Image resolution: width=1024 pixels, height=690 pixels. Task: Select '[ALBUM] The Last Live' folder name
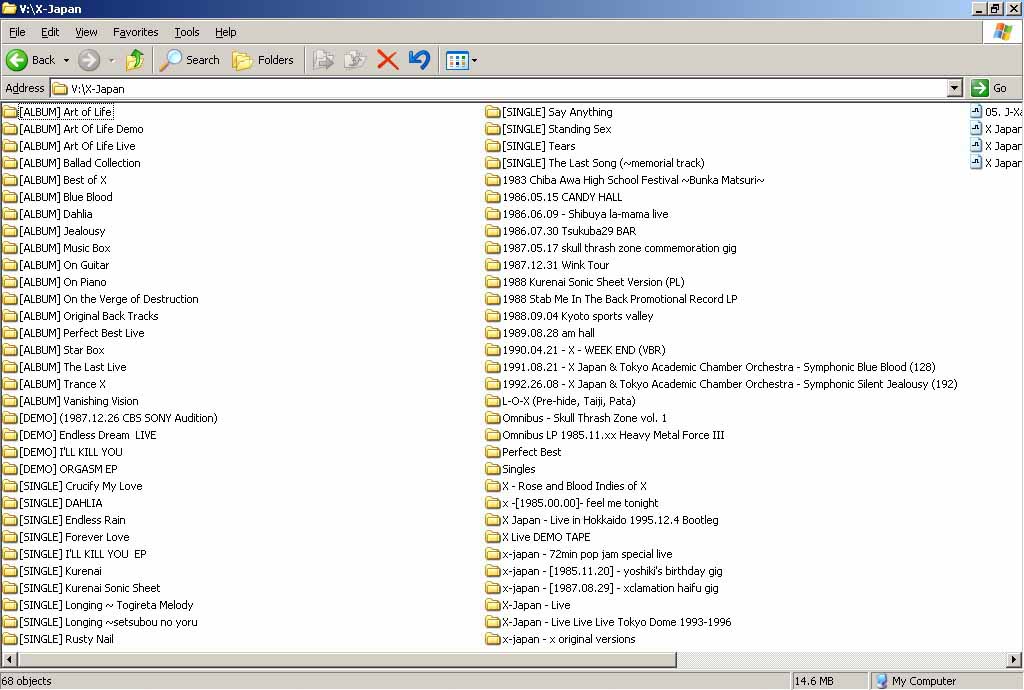73,367
